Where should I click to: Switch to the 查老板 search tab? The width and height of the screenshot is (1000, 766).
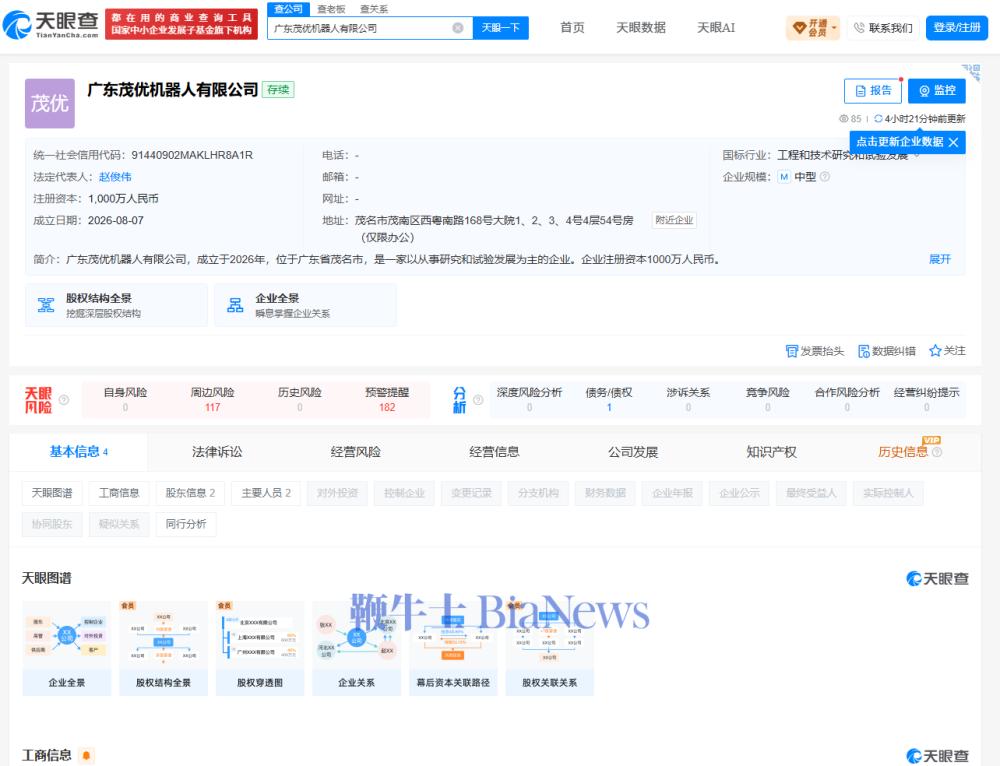click(331, 9)
